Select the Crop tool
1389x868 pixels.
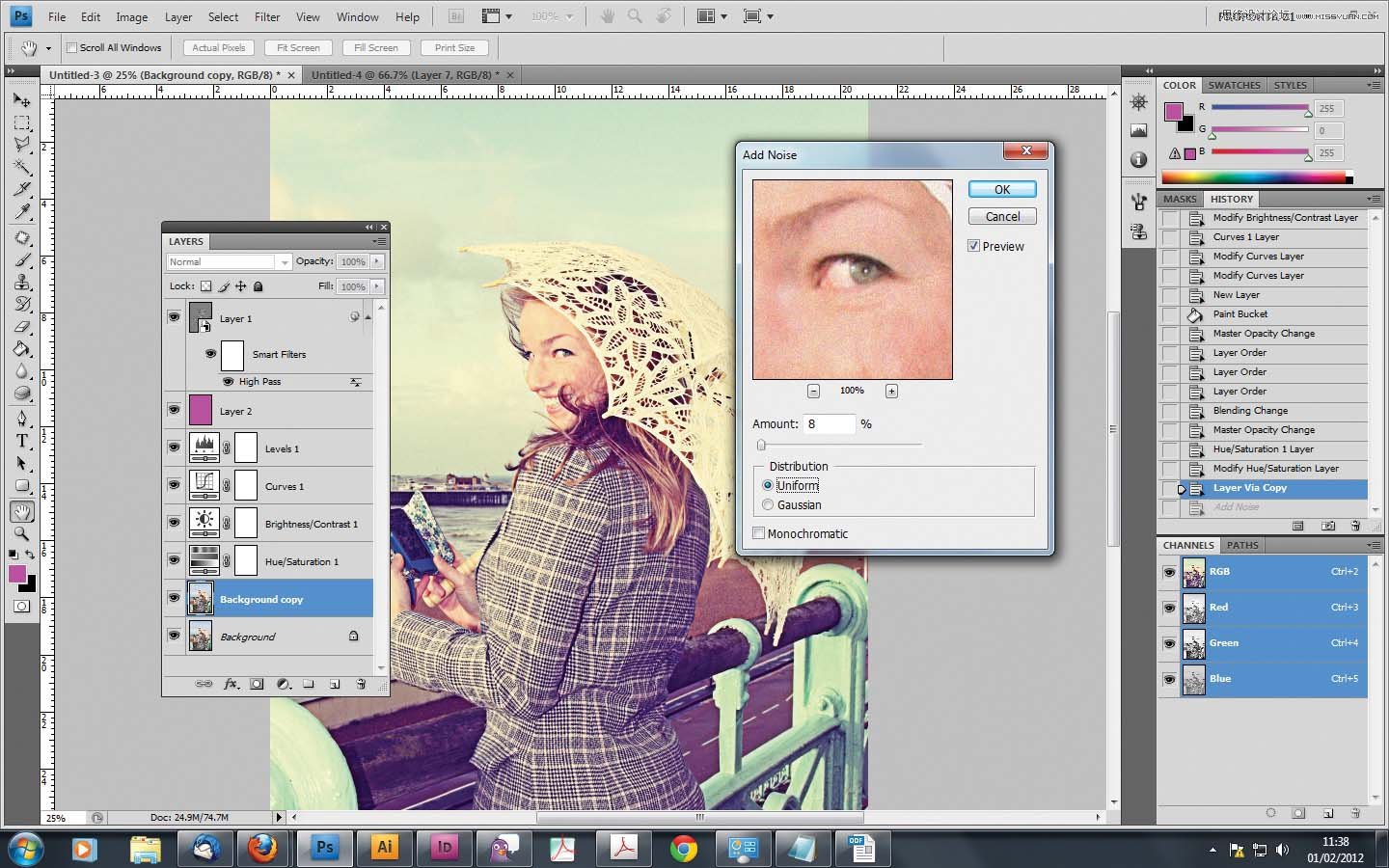21,189
